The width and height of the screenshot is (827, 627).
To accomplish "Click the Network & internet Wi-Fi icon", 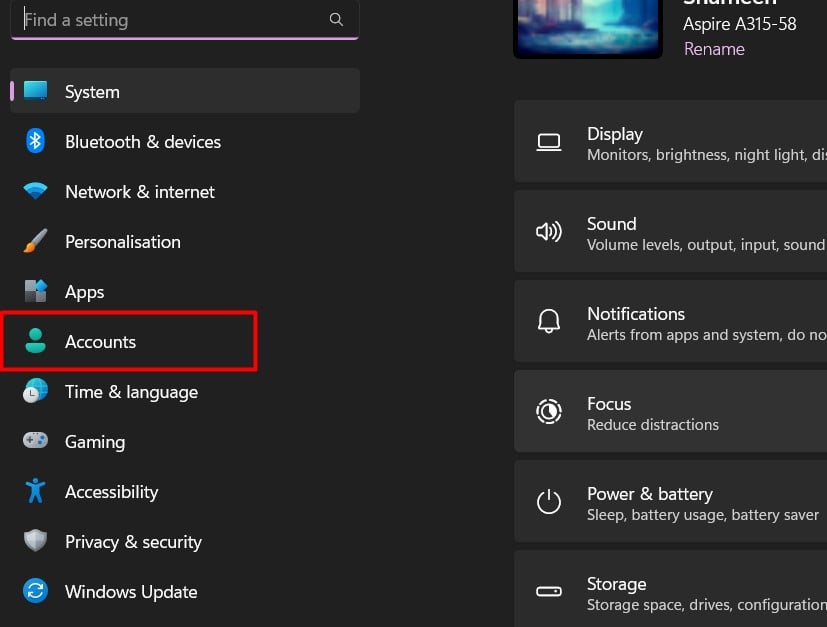I will 36,191.
